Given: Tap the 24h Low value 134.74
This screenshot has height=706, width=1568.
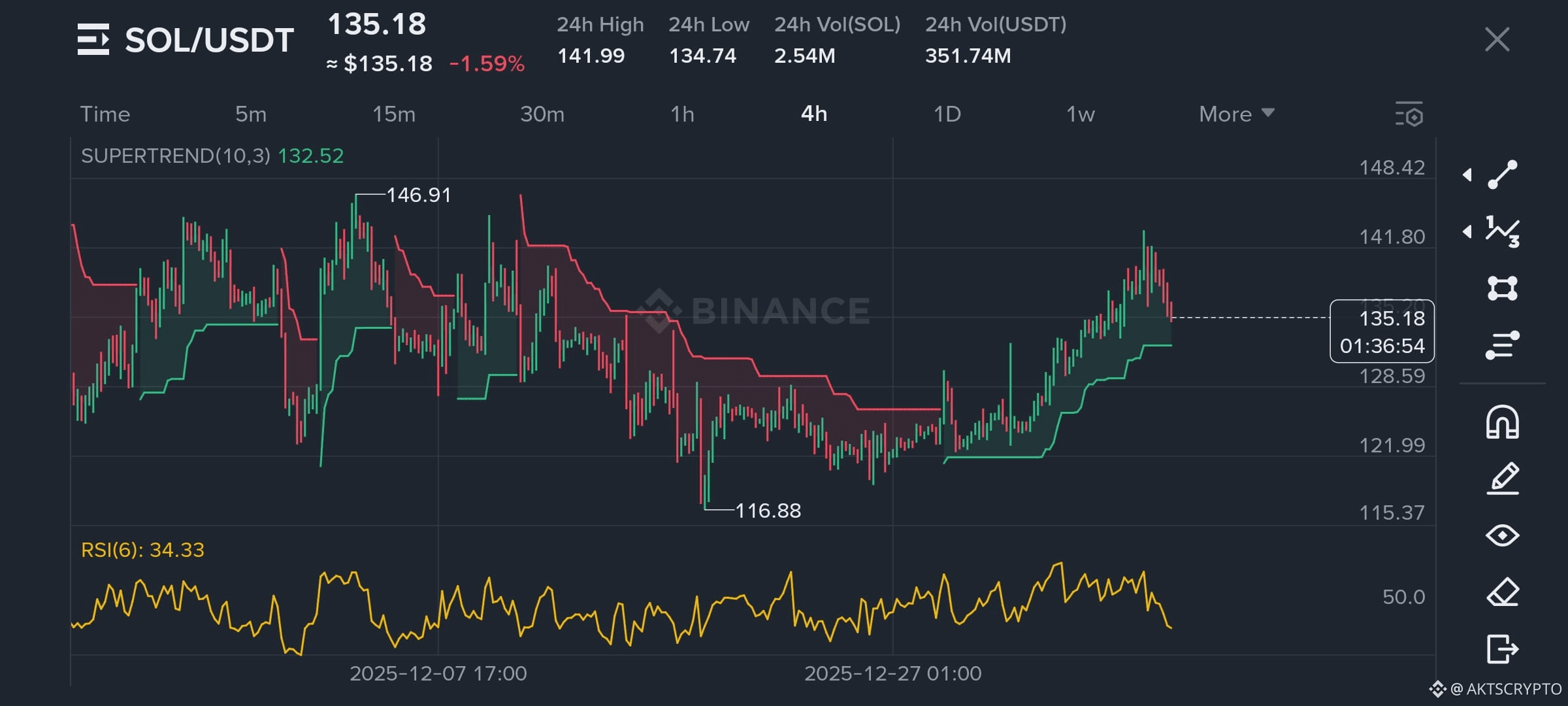Looking at the screenshot, I should 702,56.
